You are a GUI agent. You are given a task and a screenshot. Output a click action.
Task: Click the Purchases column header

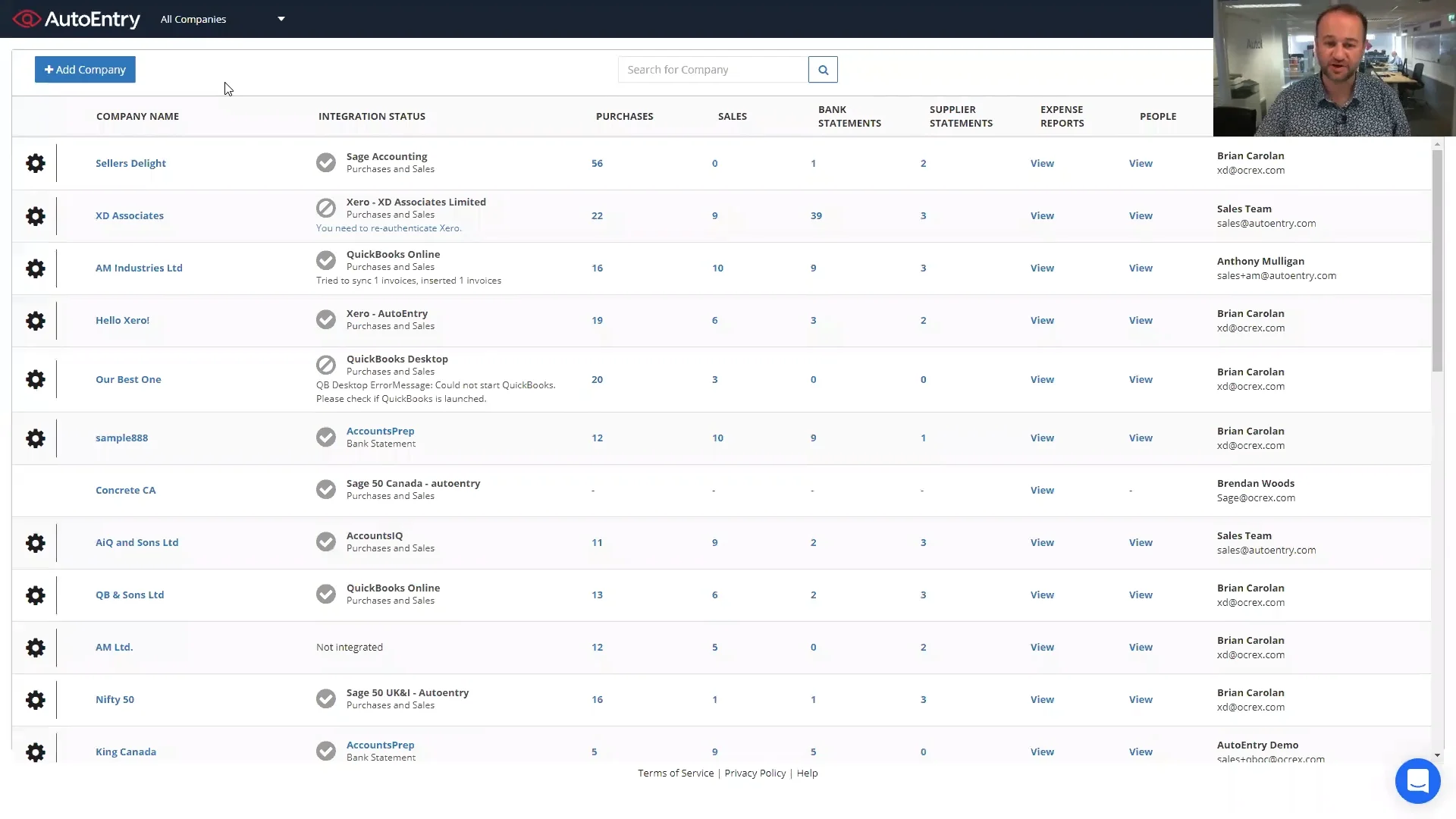(x=624, y=116)
